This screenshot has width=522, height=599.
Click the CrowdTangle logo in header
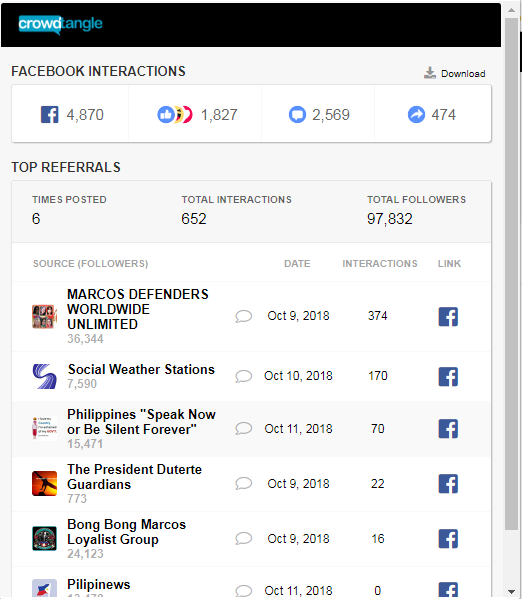tap(60, 24)
